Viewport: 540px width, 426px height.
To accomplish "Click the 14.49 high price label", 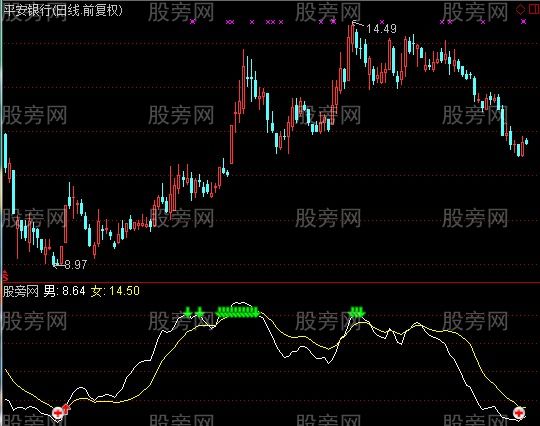I will click(382, 29).
